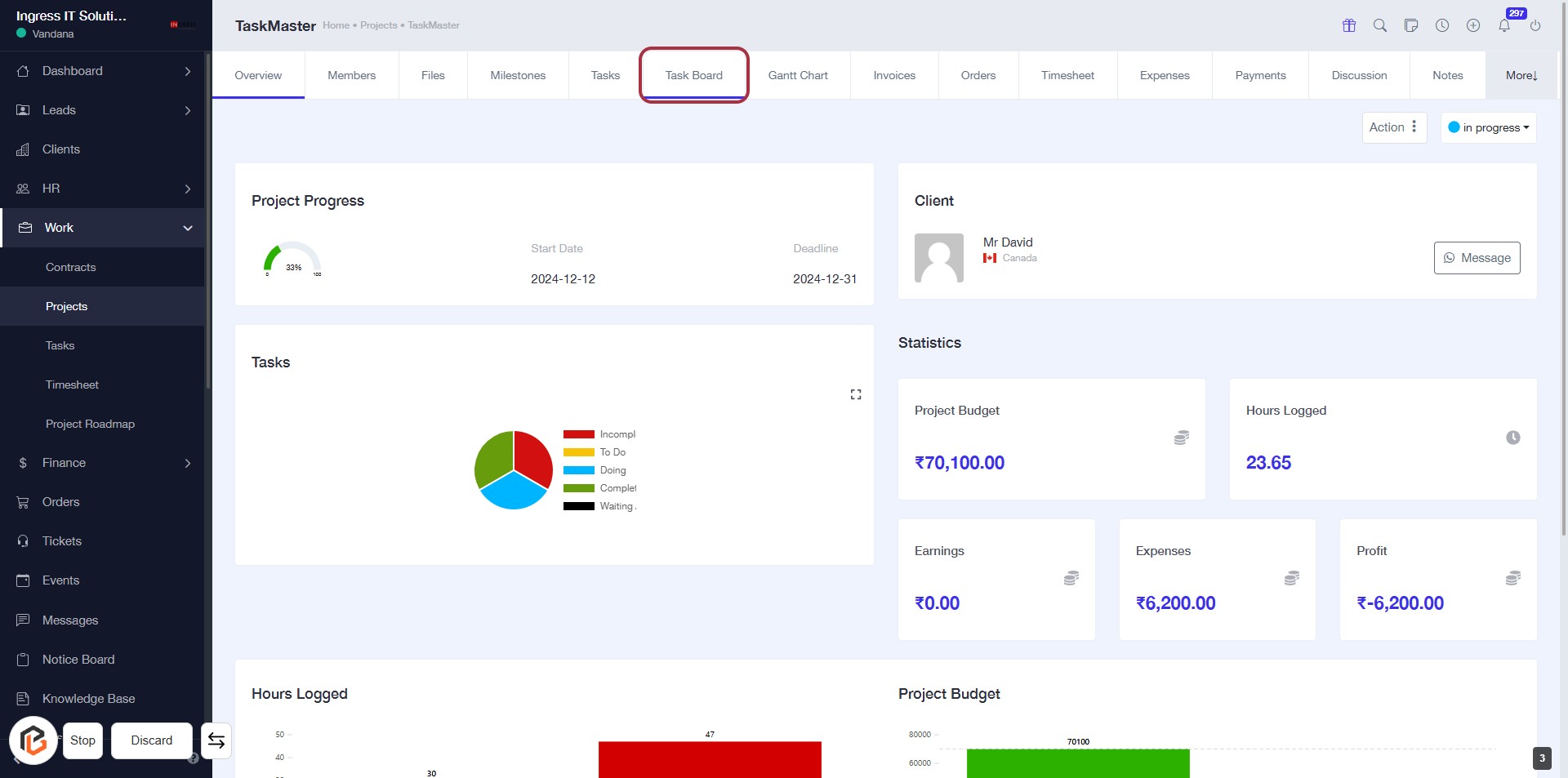
Task: Switch to the Task Board tab
Action: (x=693, y=75)
